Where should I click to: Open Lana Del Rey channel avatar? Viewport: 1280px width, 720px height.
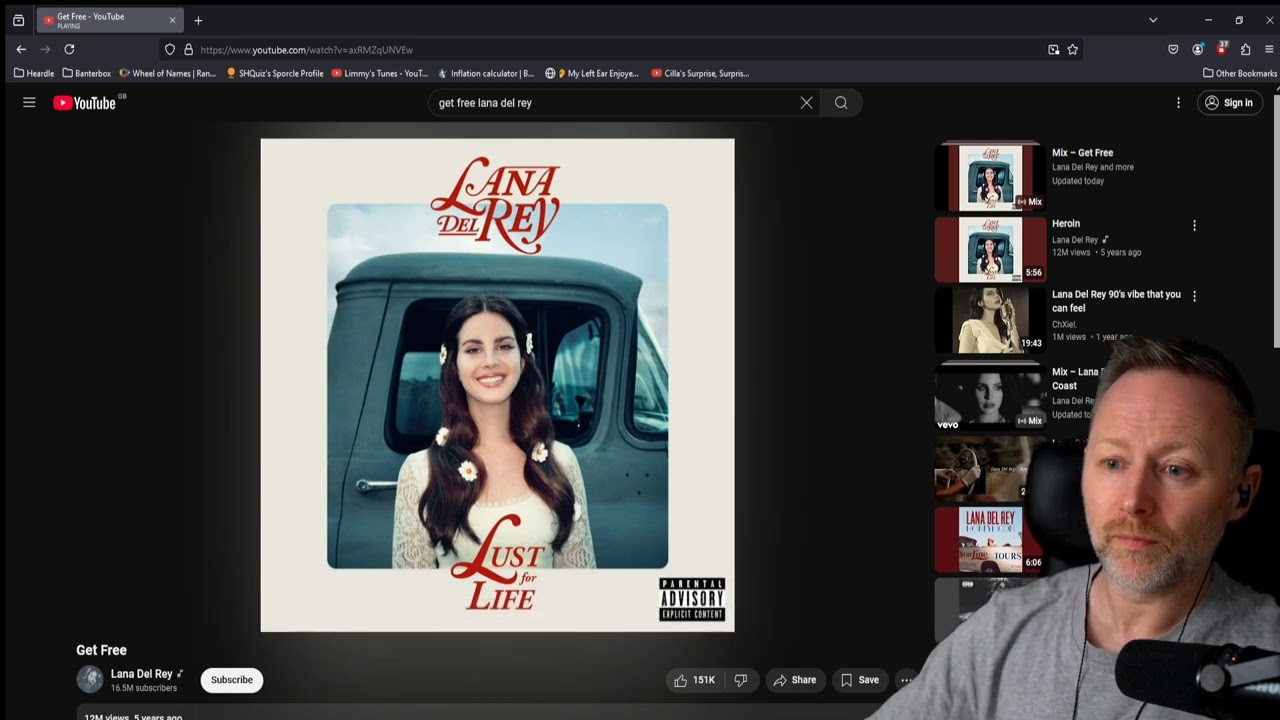[90, 680]
